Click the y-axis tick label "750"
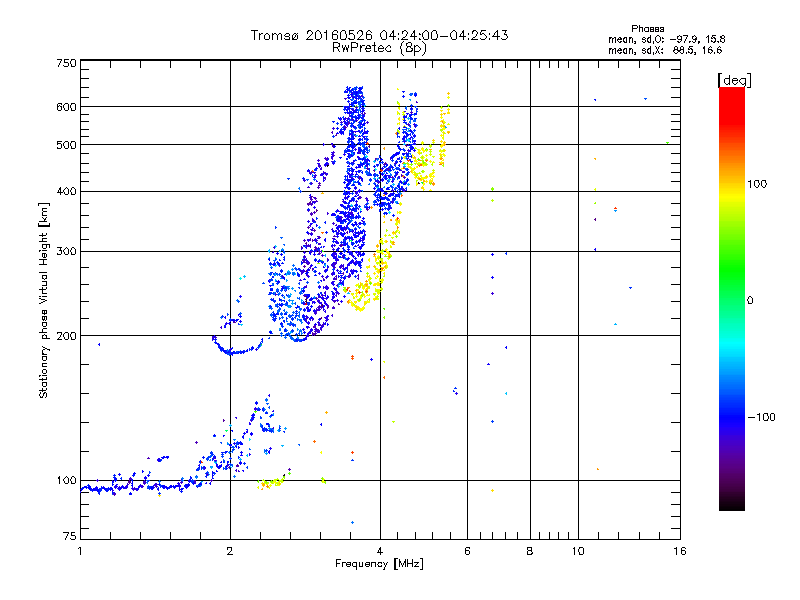800x600 pixels. (66, 63)
